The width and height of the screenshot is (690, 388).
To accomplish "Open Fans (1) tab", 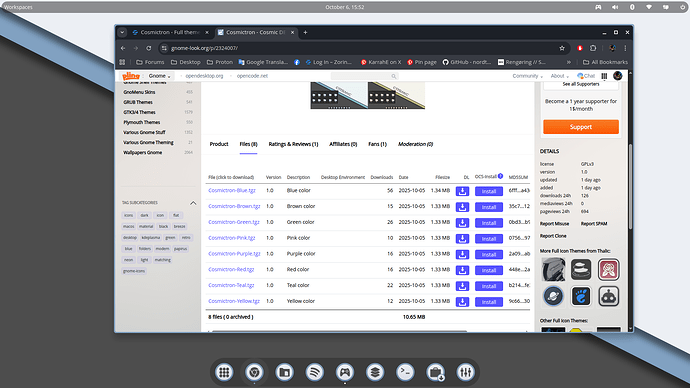I will click(x=377, y=144).
